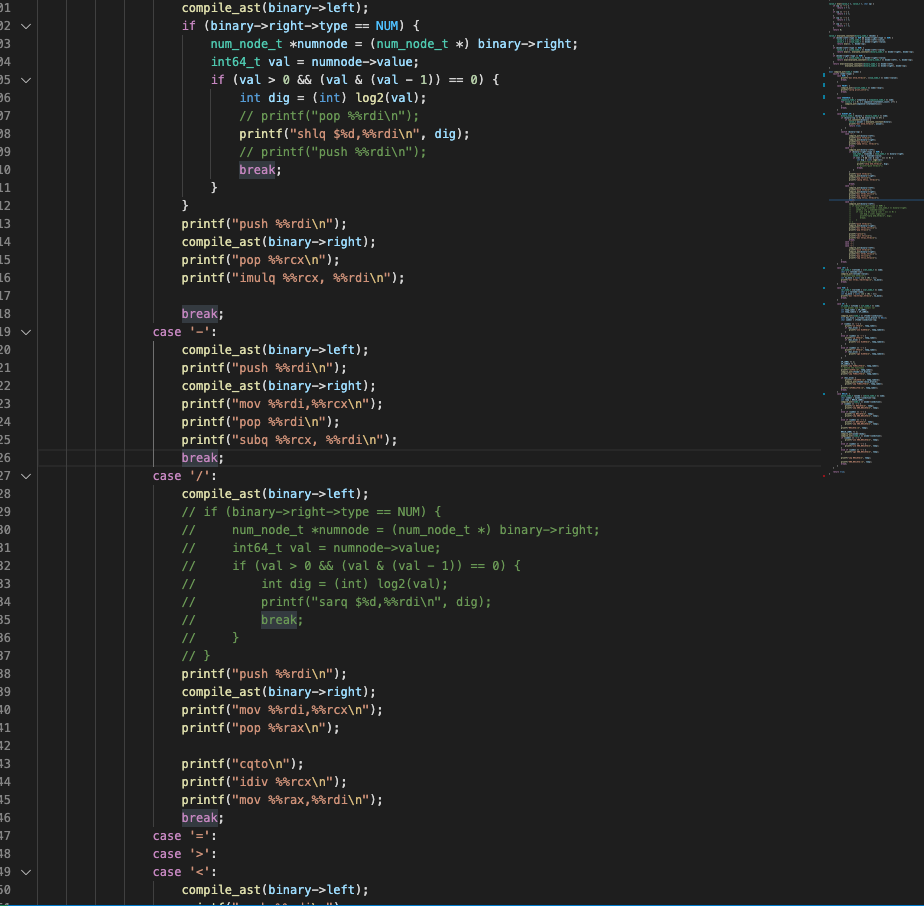The height and width of the screenshot is (906, 924).
Task: Click the printf idiv %%rcx line
Action: [x=263, y=782]
